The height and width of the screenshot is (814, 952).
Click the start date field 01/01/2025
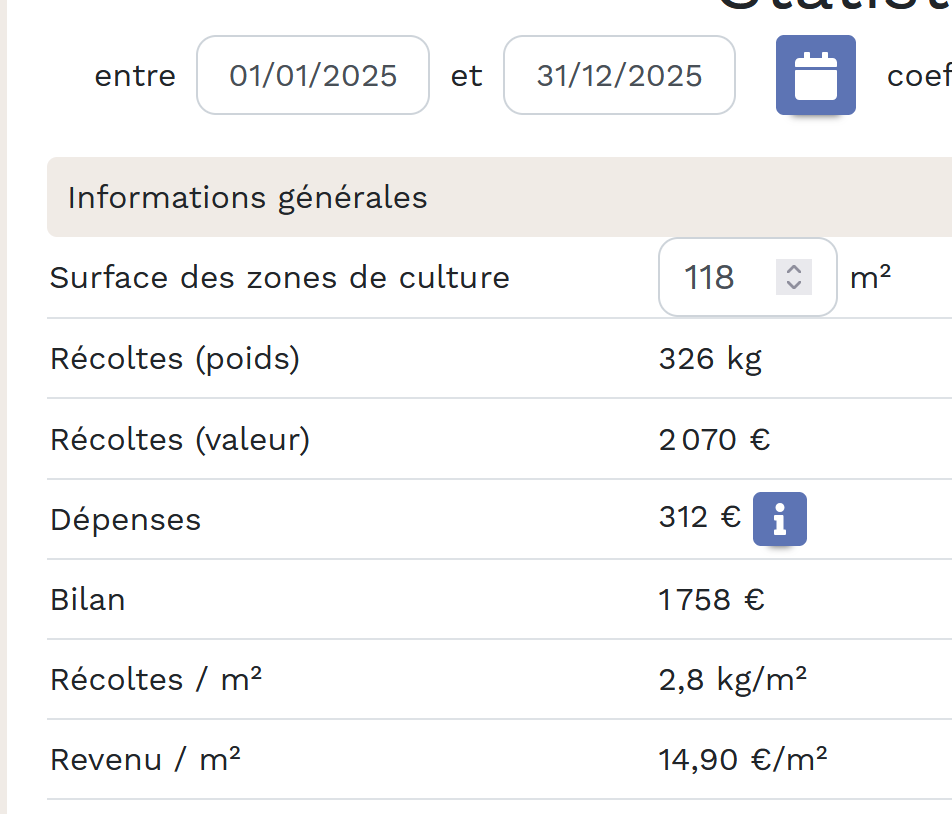(x=313, y=76)
